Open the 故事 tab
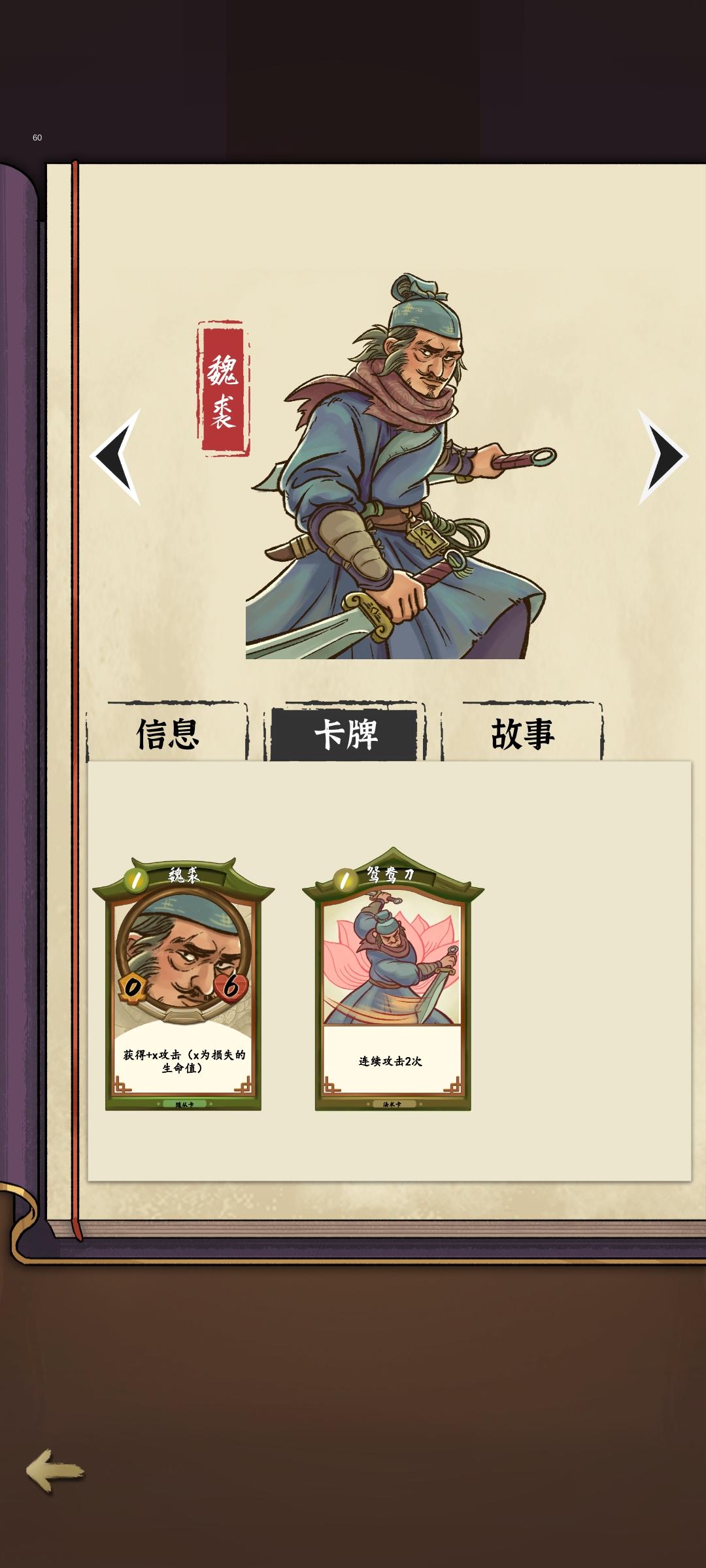The height and width of the screenshot is (1568, 706). point(522,733)
